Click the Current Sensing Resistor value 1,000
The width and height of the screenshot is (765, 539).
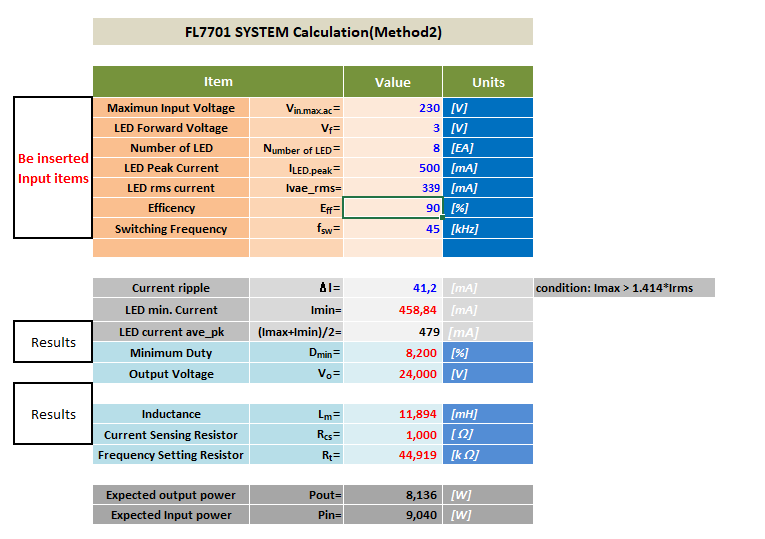click(393, 435)
